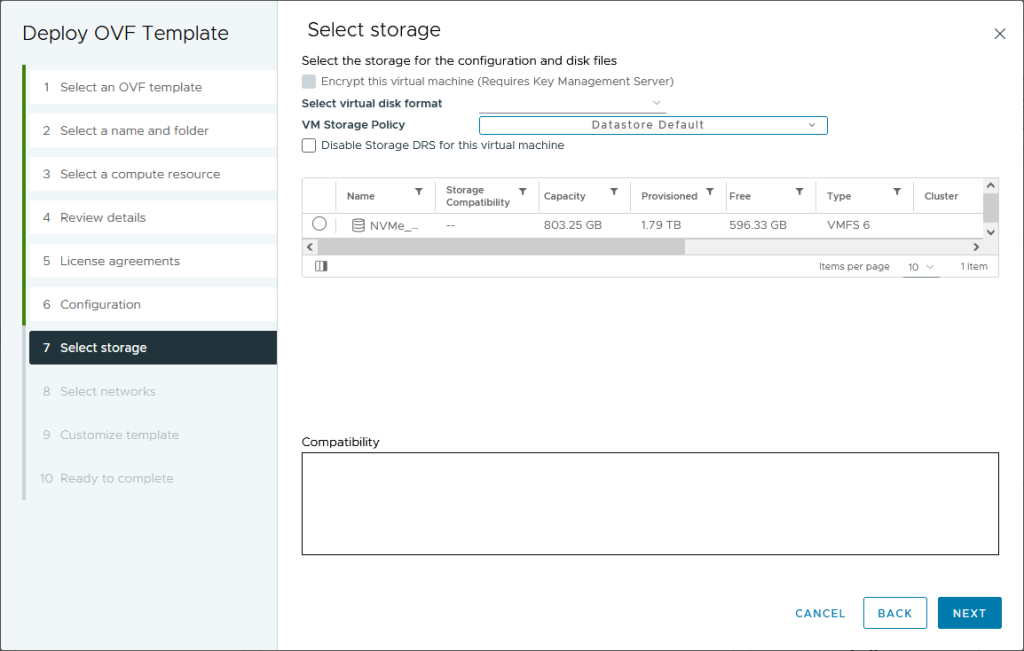Click the table's right scroll arrow

pyautogui.click(x=976, y=247)
